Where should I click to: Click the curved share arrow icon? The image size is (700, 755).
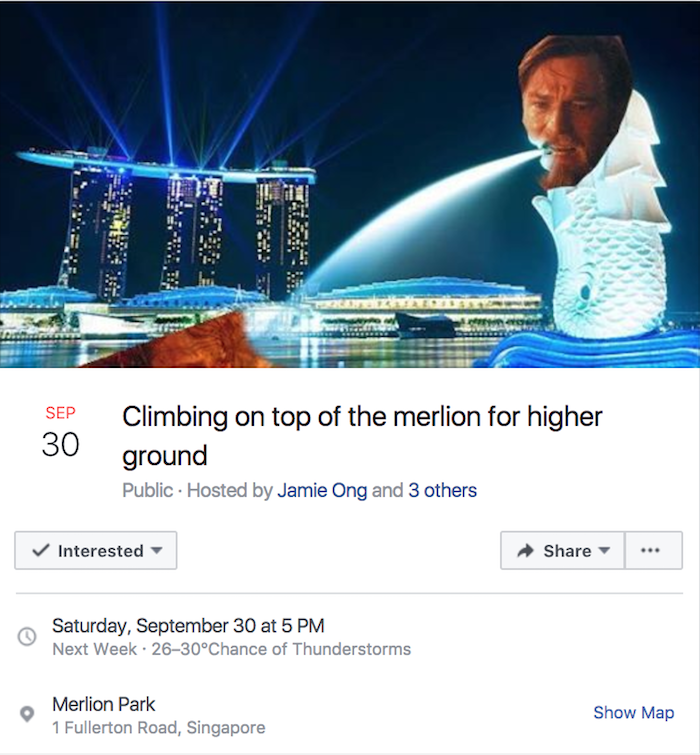525,551
